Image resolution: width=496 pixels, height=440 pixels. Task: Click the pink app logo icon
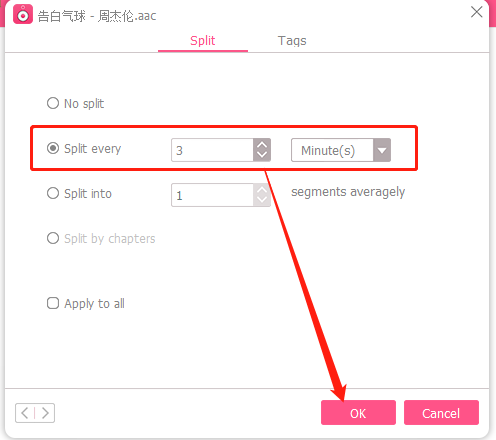23,14
